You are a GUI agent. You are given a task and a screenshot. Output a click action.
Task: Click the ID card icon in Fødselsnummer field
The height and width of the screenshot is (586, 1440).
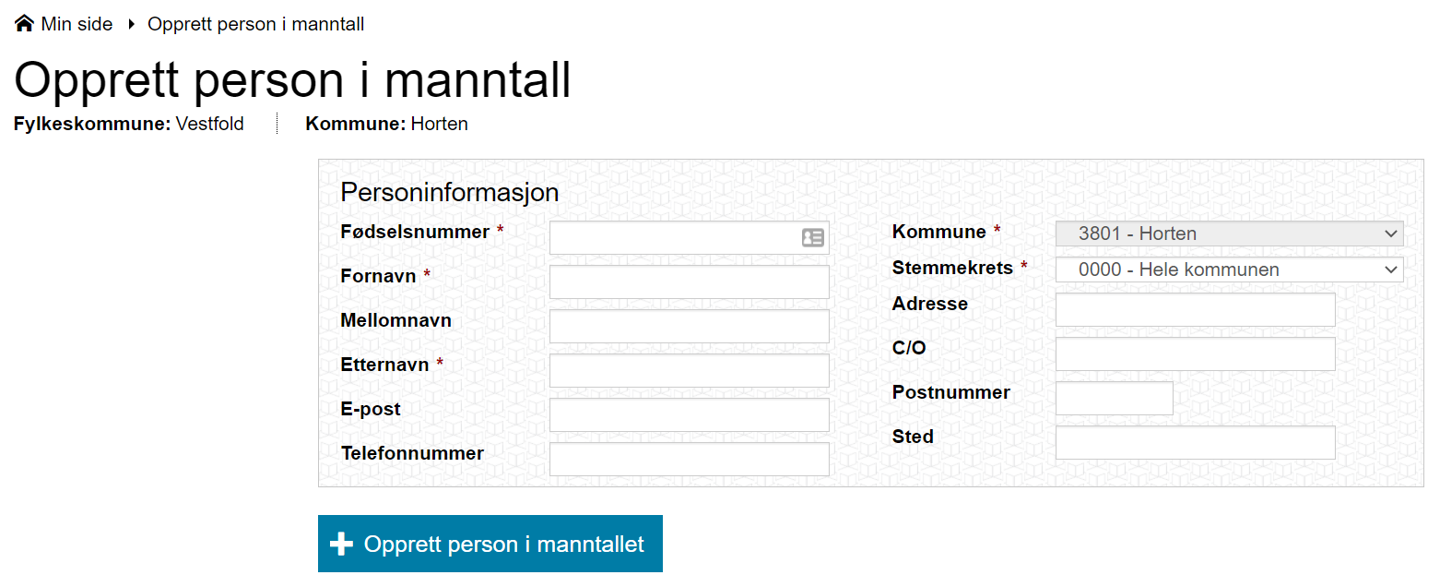(x=813, y=238)
